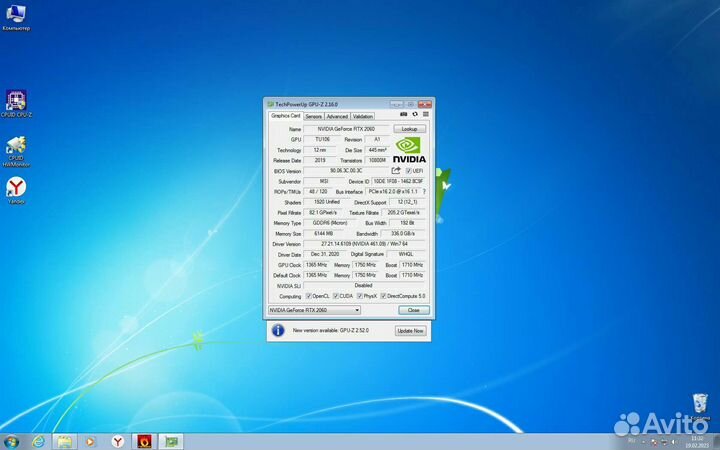Click the Driver Version field value
Viewport: 720px width, 450px height.
[364, 244]
